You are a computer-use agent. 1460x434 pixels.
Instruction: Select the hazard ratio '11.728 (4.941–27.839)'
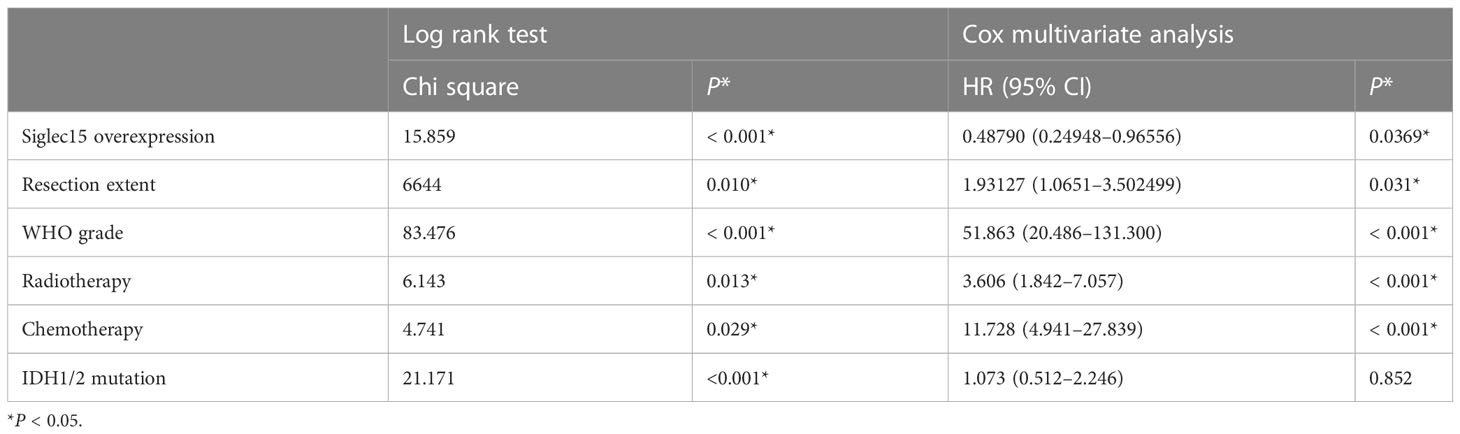(1049, 331)
